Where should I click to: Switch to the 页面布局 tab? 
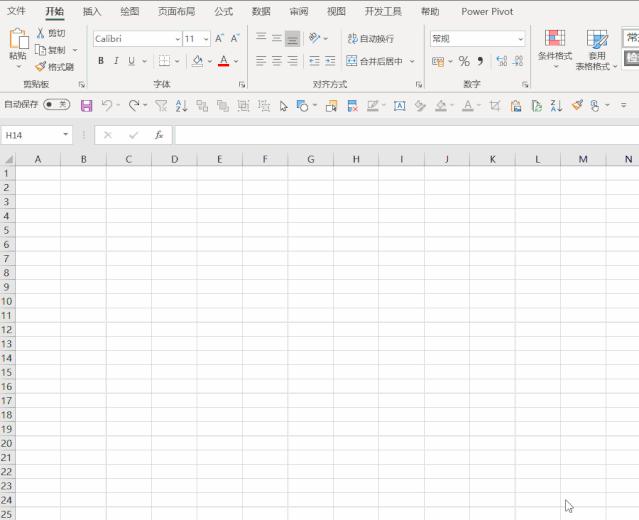[176, 11]
